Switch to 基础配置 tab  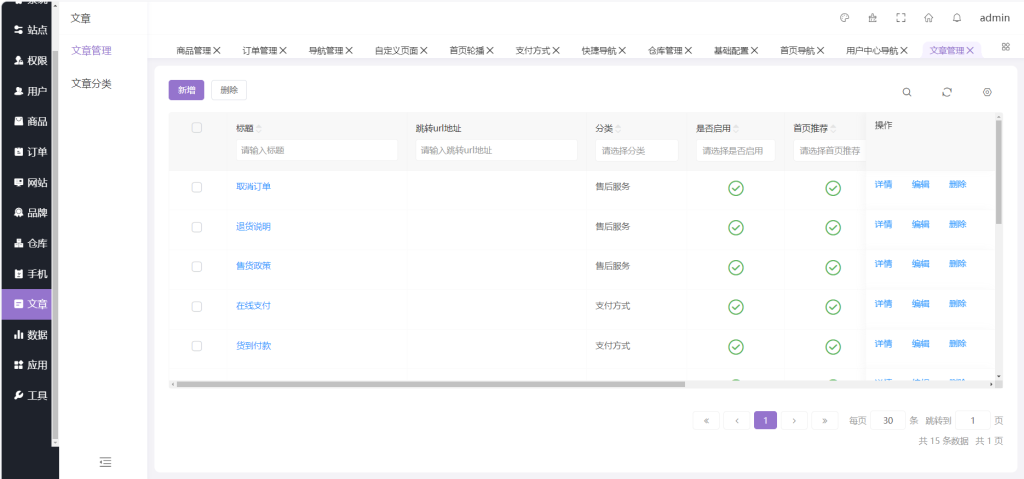(731, 50)
